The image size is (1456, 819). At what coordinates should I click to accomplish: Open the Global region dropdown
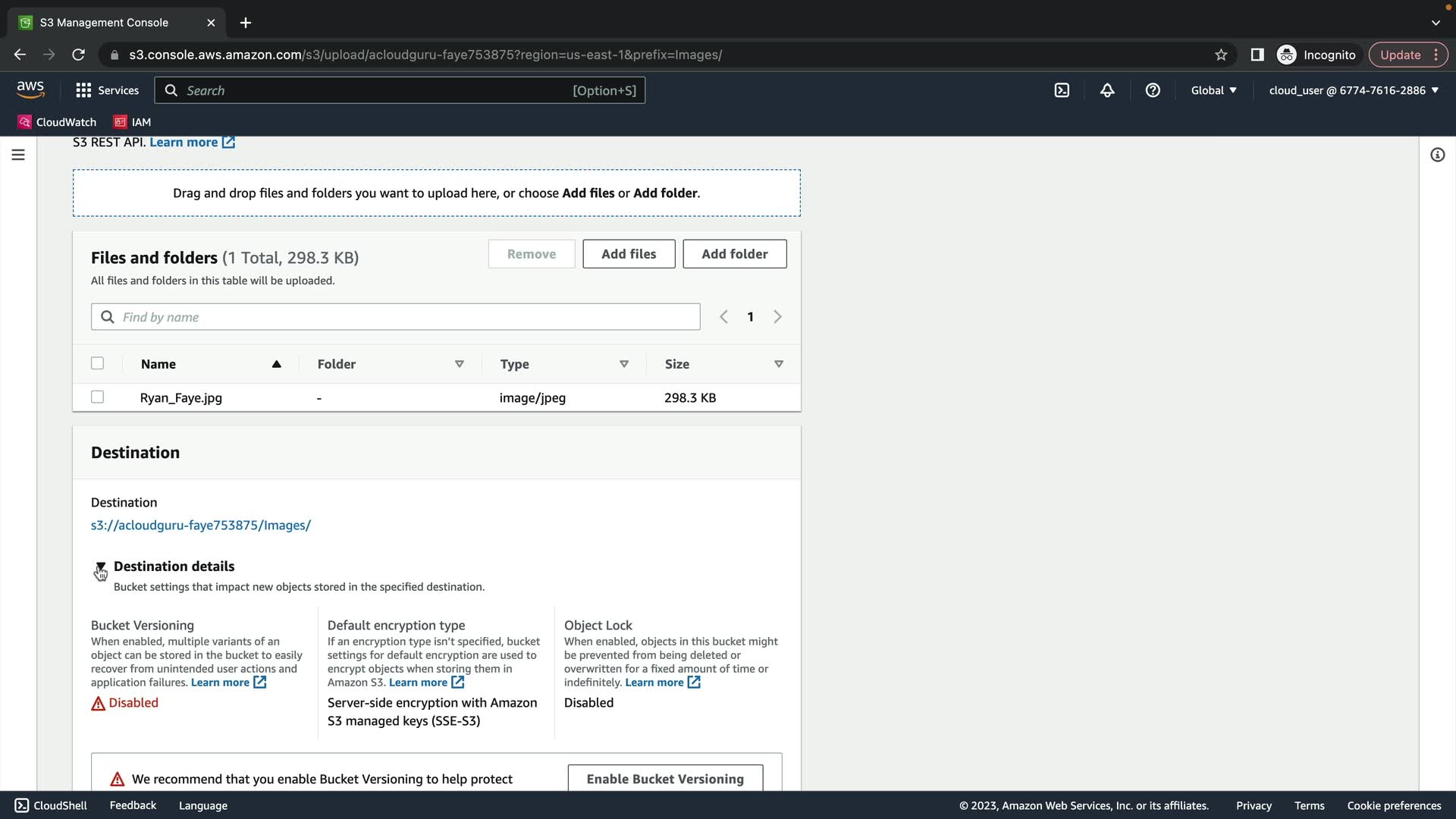[x=1213, y=90]
